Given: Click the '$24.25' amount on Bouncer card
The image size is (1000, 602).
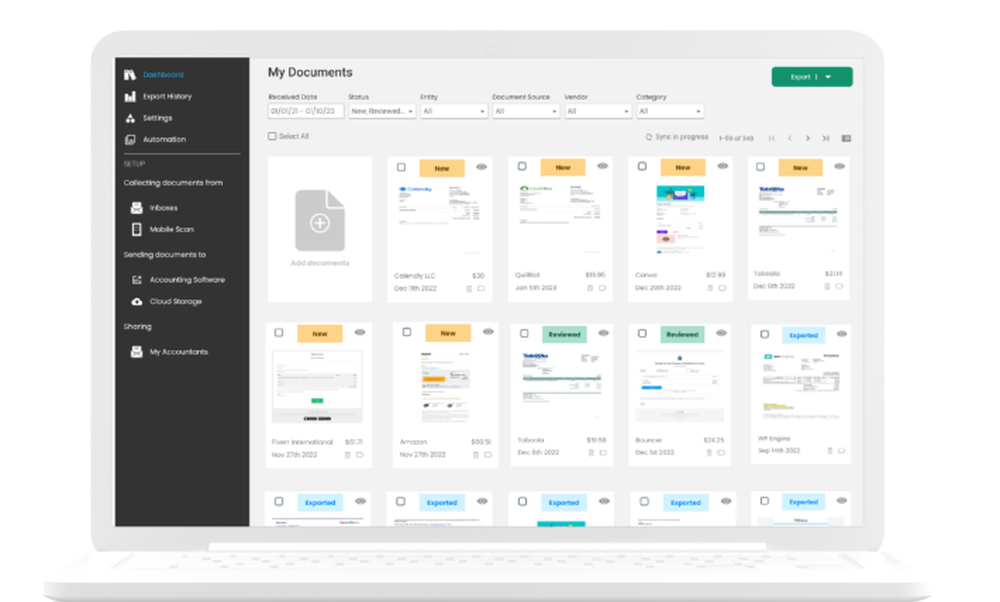Looking at the screenshot, I should 714,440.
